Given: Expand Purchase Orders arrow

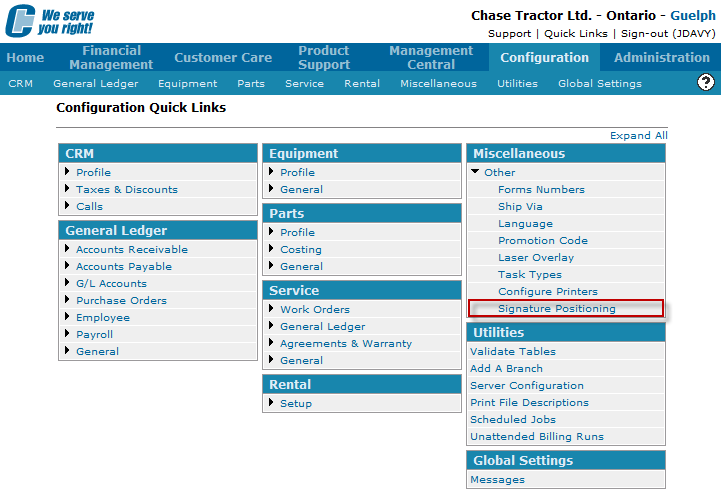Looking at the screenshot, I should [x=67, y=300].
